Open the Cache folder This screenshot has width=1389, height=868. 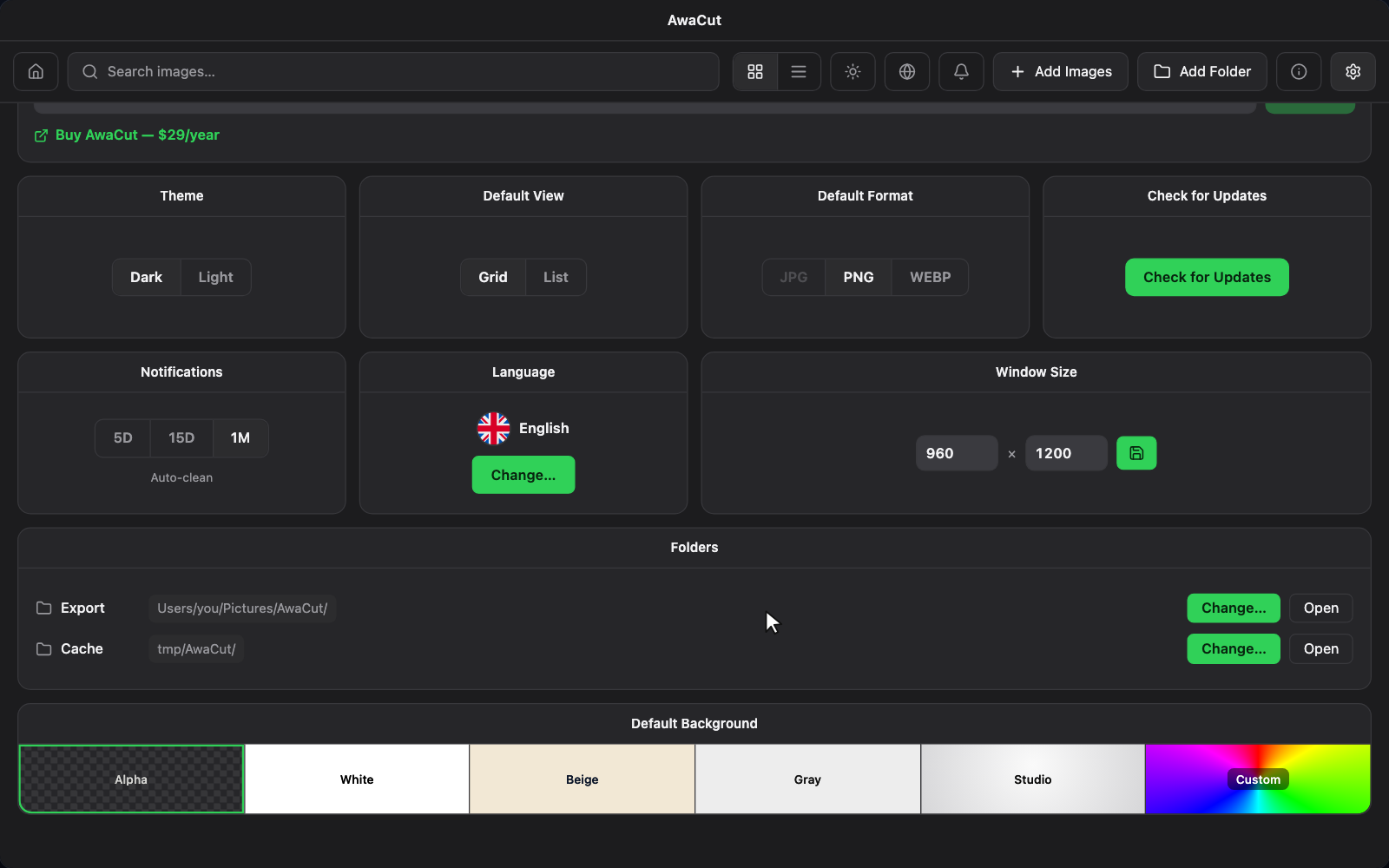click(x=1321, y=649)
